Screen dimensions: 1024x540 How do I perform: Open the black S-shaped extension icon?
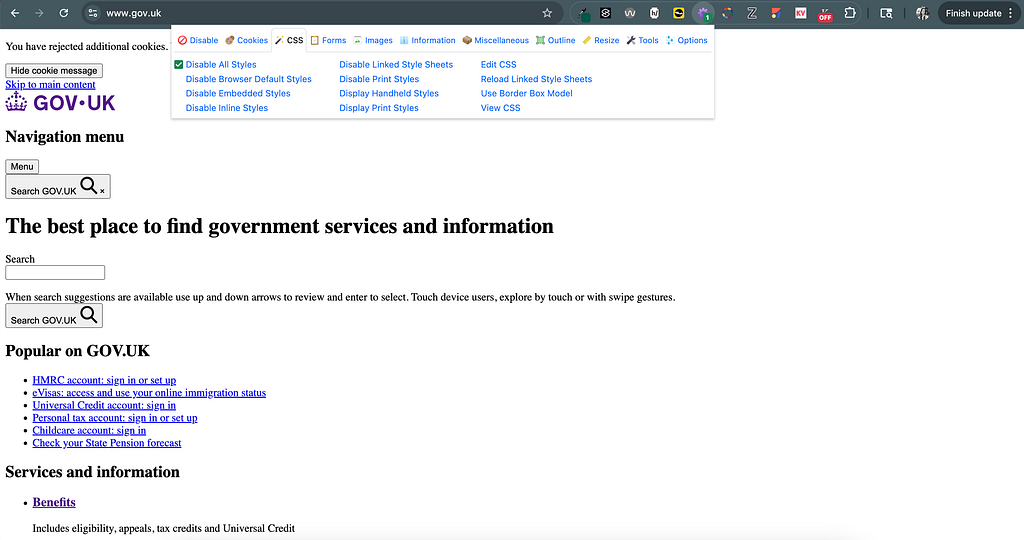click(x=606, y=13)
